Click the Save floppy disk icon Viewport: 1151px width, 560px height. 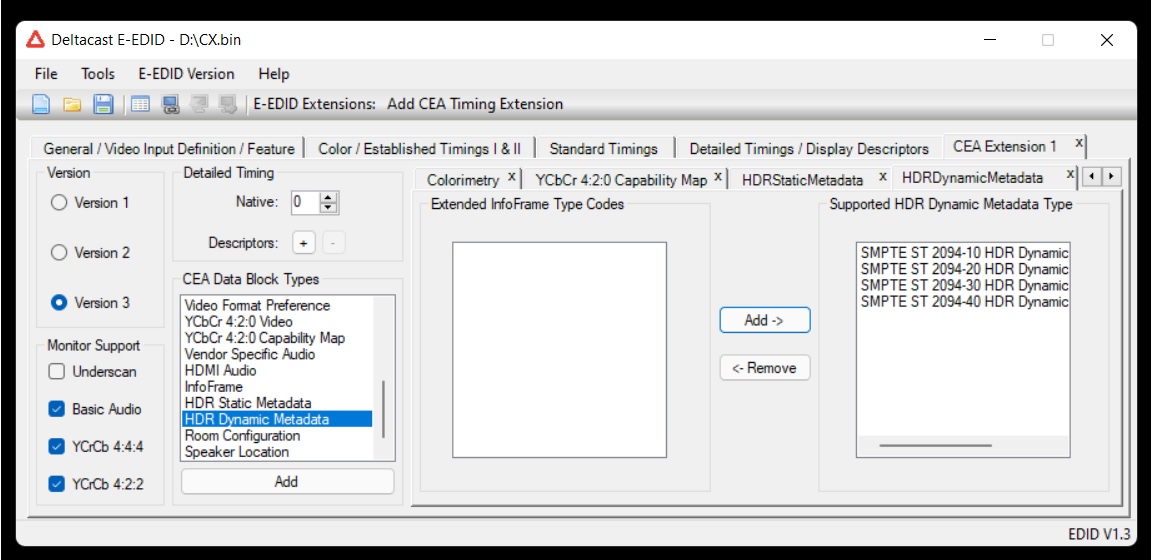[103, 104]
